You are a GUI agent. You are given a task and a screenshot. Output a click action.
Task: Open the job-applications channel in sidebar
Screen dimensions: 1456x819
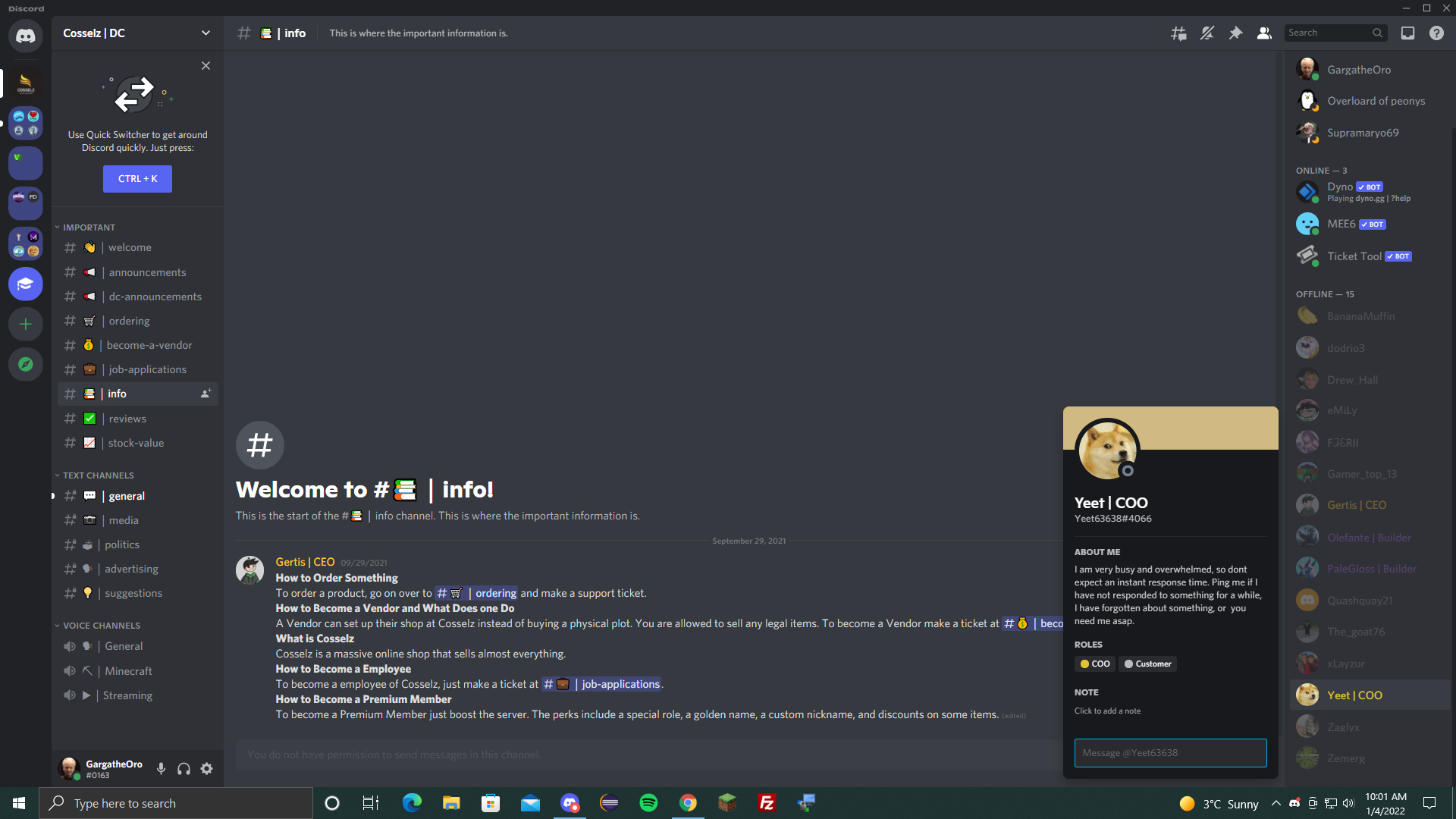[x=137, y=369]
